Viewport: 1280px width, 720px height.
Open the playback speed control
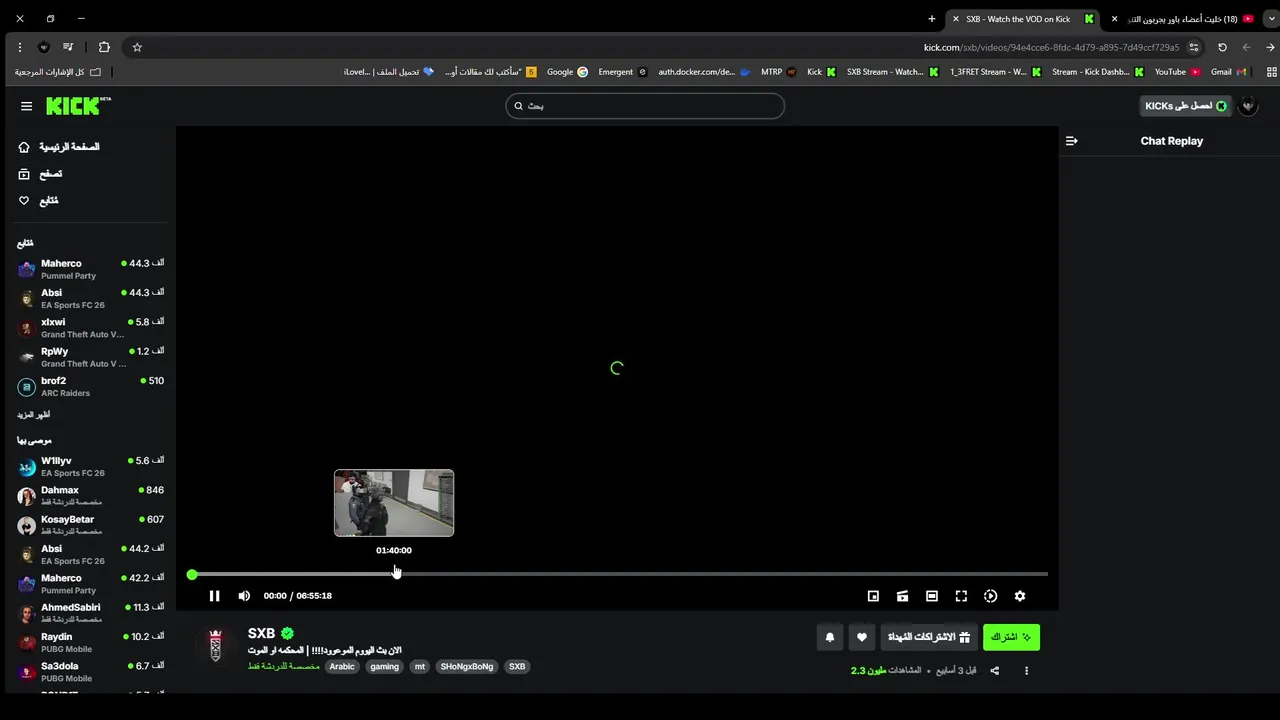click(990, 596)
